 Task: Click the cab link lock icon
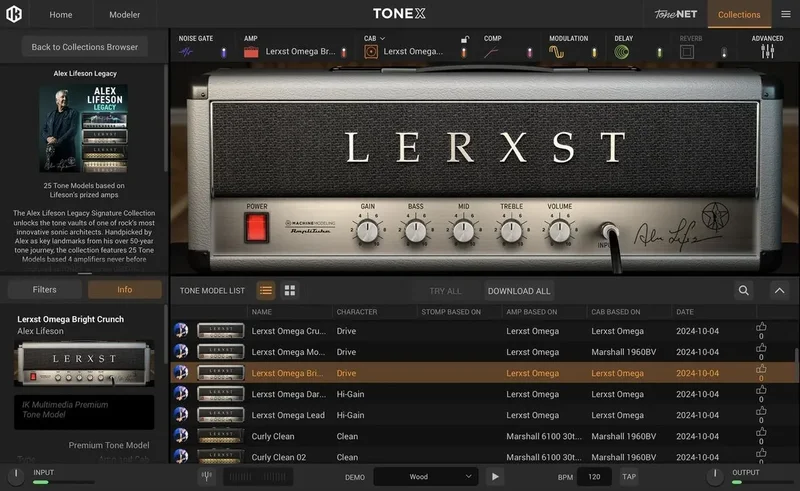click(x=464, y=39)
